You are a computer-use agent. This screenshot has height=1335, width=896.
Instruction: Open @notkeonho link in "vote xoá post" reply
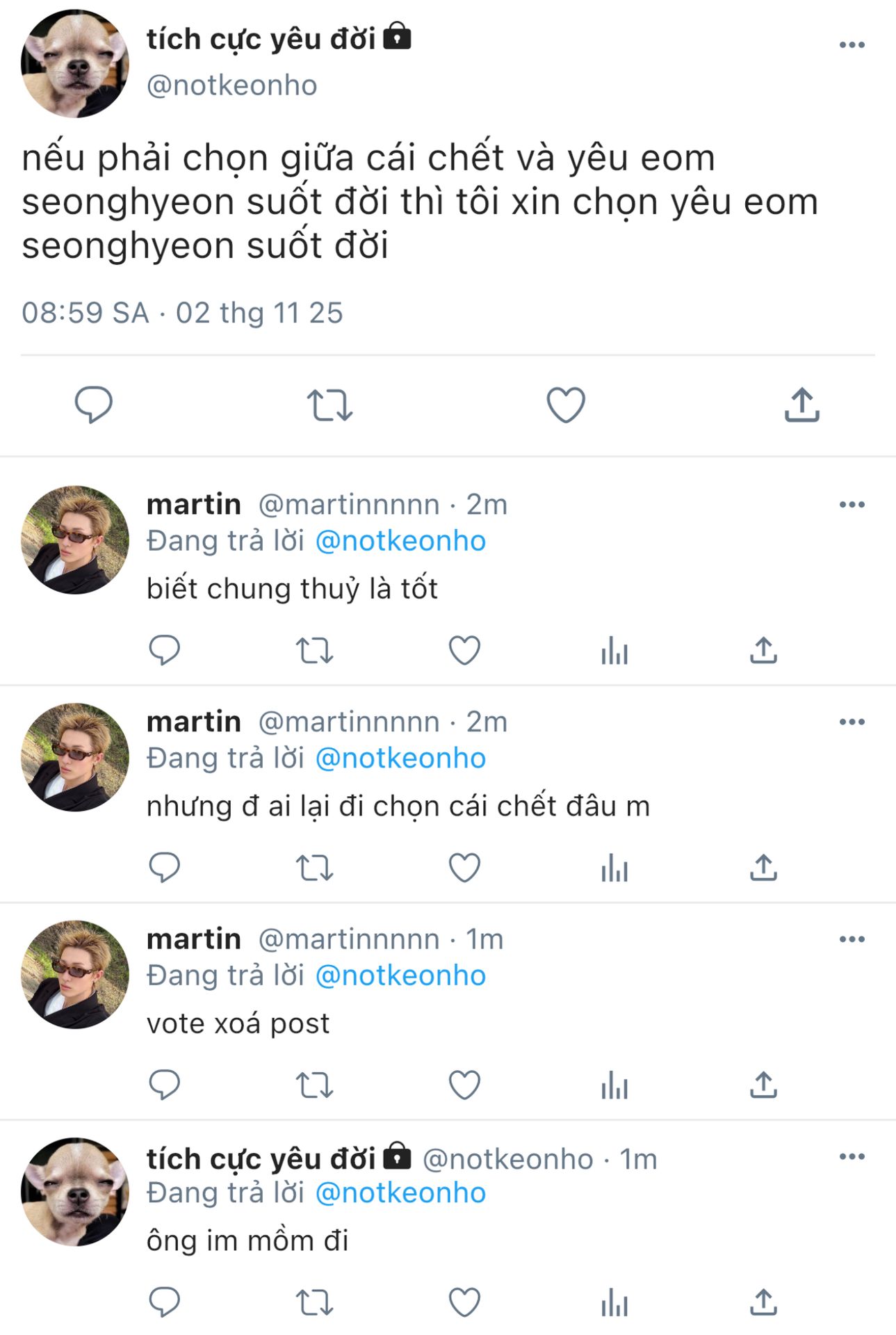tap(400, 976)
